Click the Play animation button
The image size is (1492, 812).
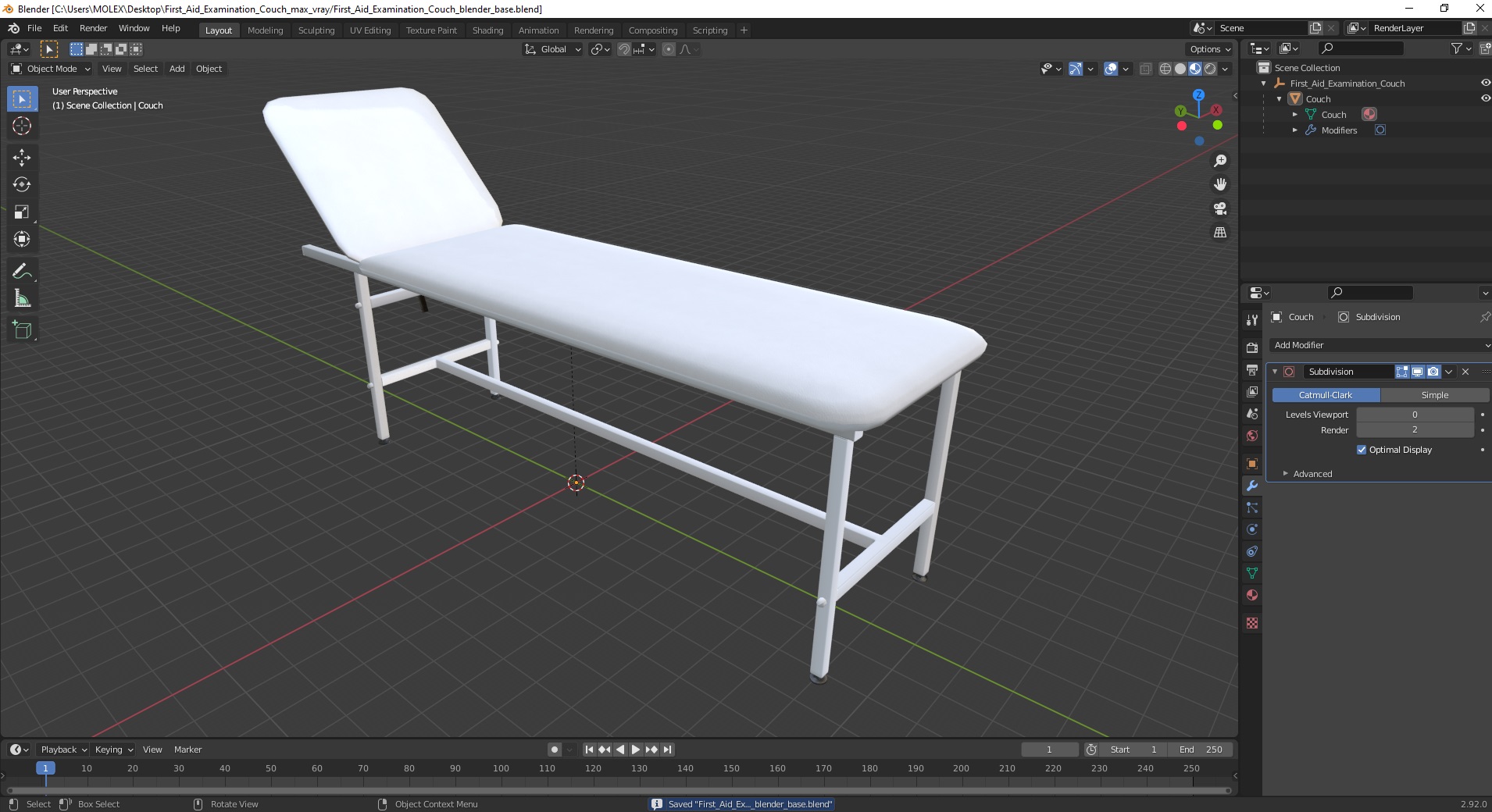click(636, 750)
